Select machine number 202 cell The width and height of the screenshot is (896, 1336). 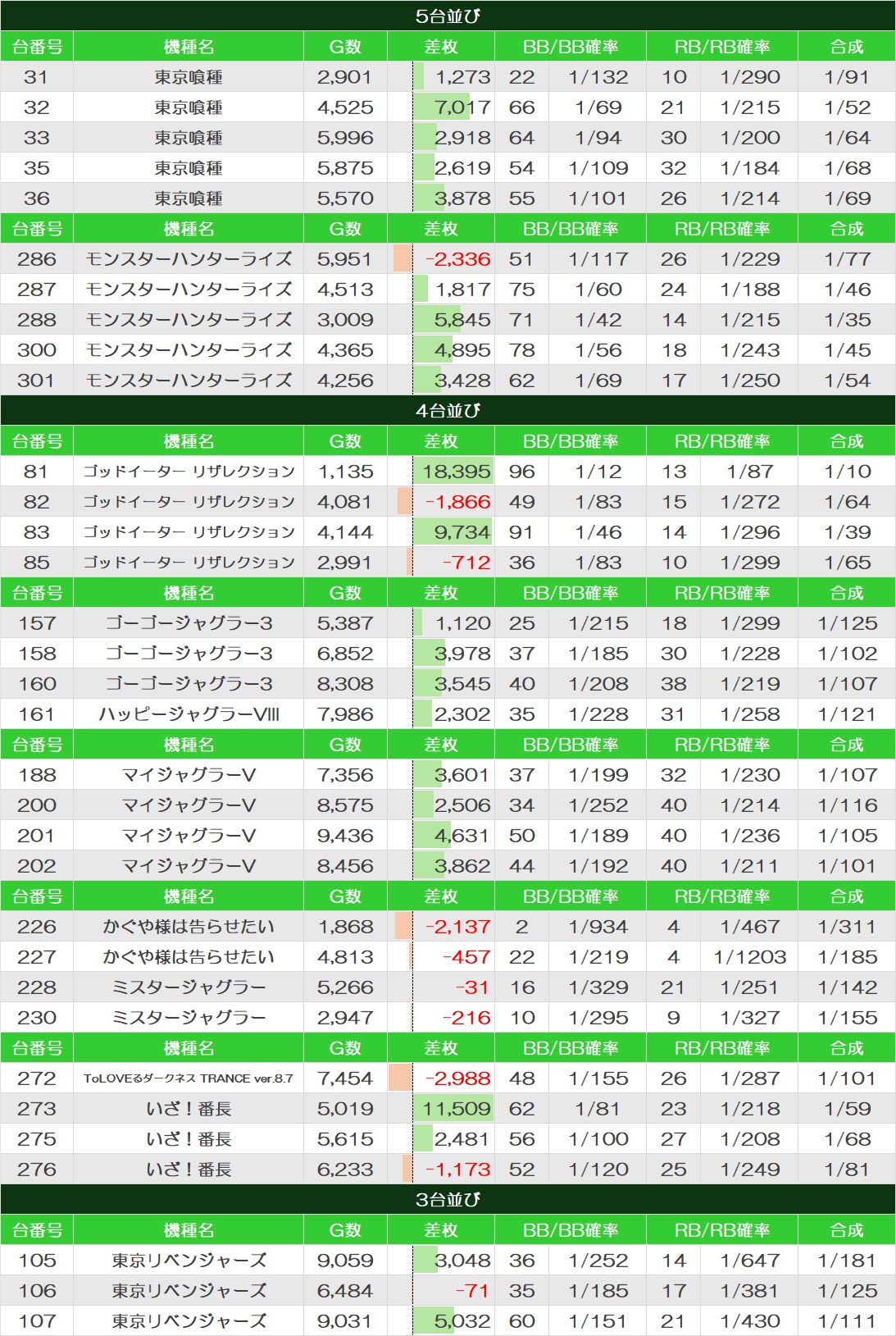tap(37, 866)
